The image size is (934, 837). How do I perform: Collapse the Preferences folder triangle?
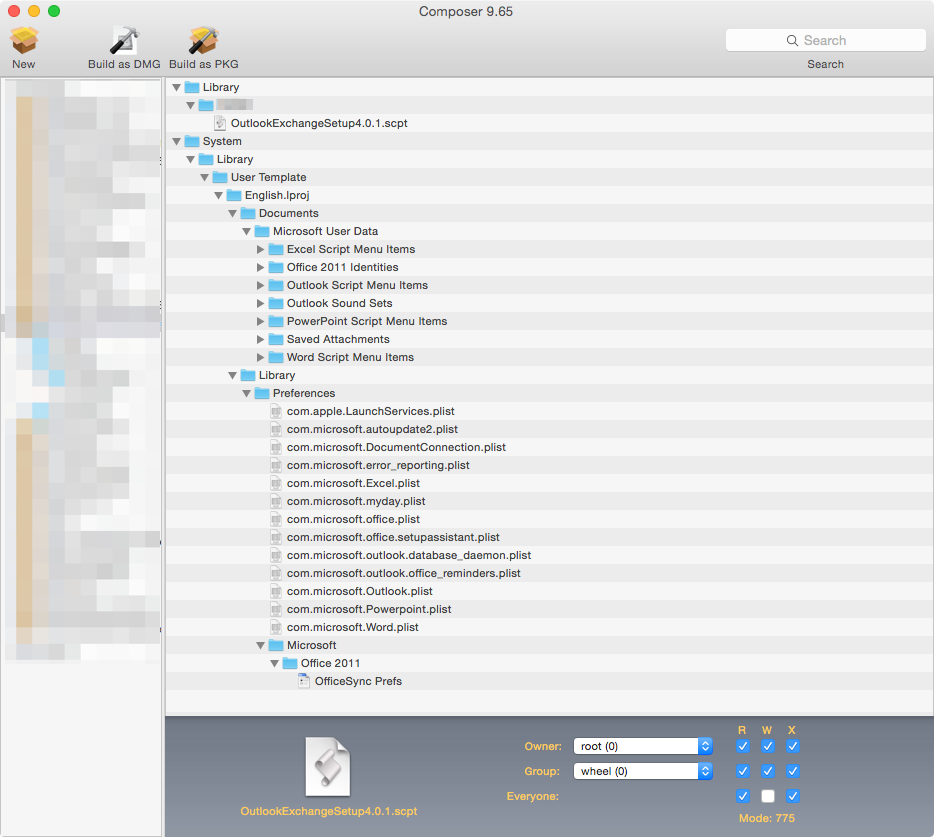pos(247,394)
